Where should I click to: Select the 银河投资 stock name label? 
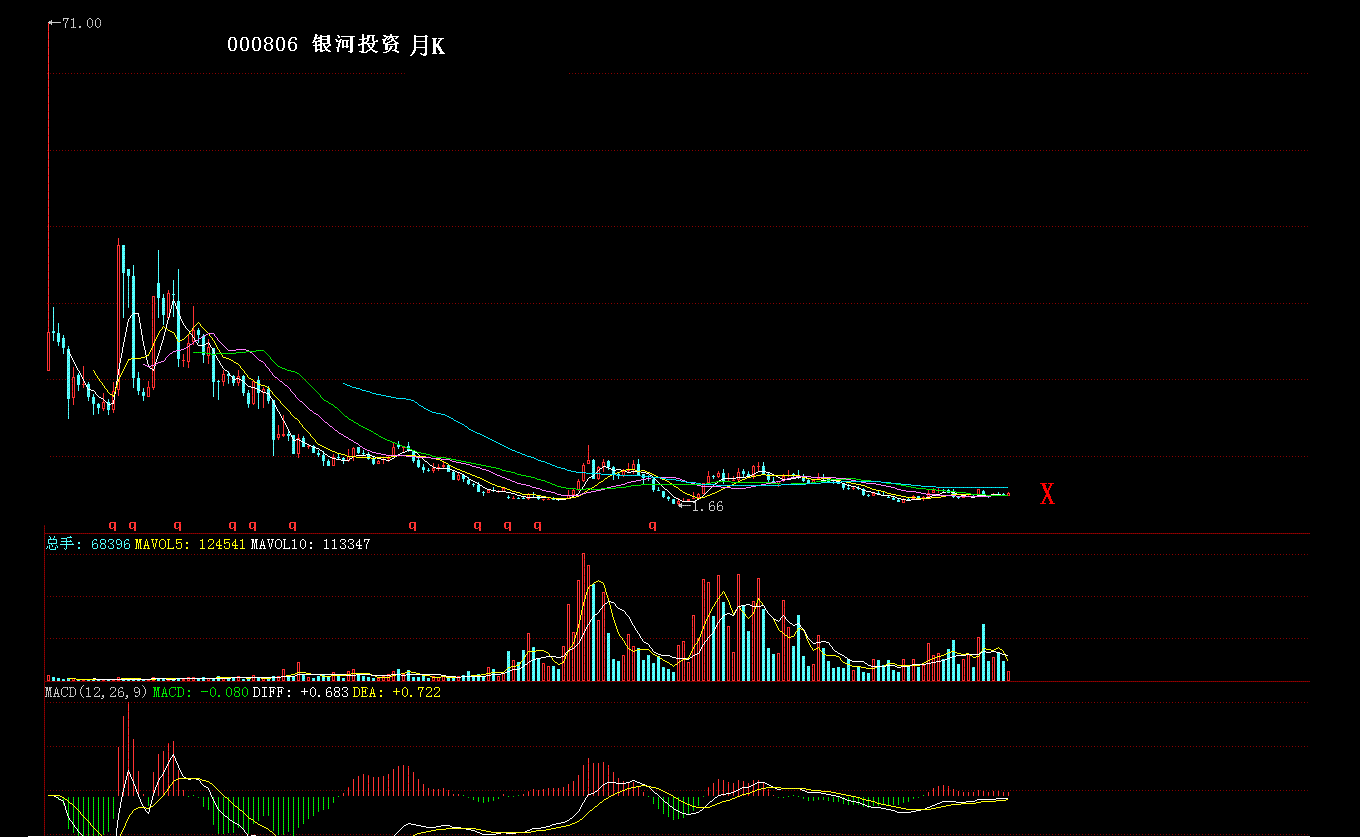(x=357, y=44)
